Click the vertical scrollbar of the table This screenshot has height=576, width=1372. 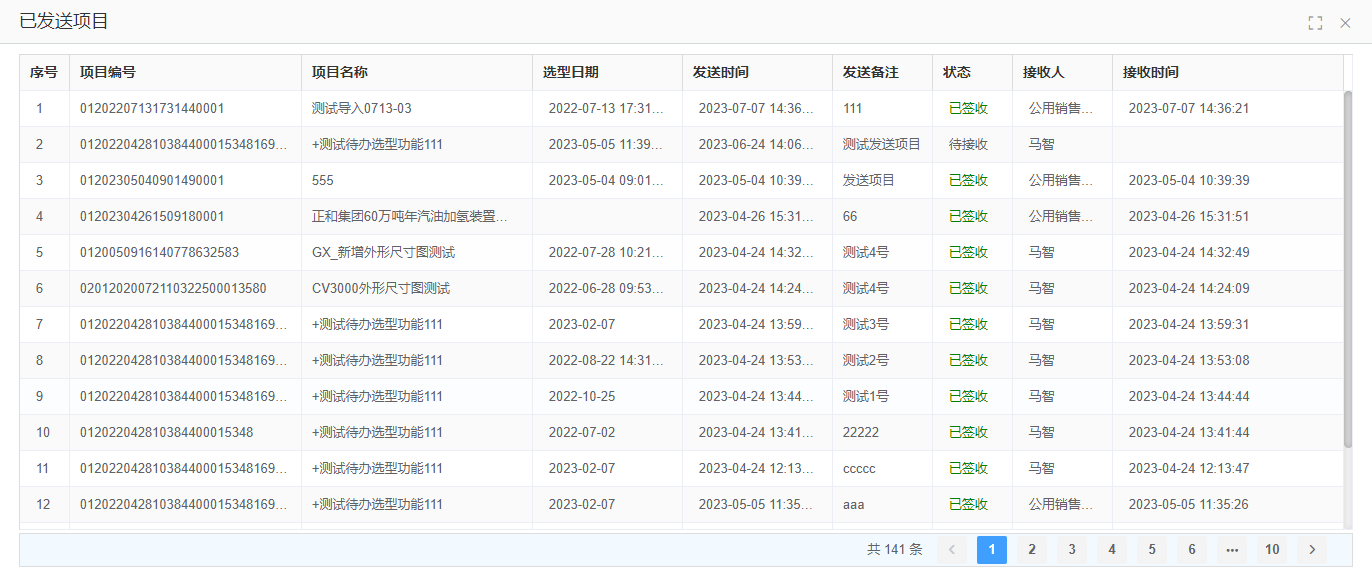click(1348, 270)
